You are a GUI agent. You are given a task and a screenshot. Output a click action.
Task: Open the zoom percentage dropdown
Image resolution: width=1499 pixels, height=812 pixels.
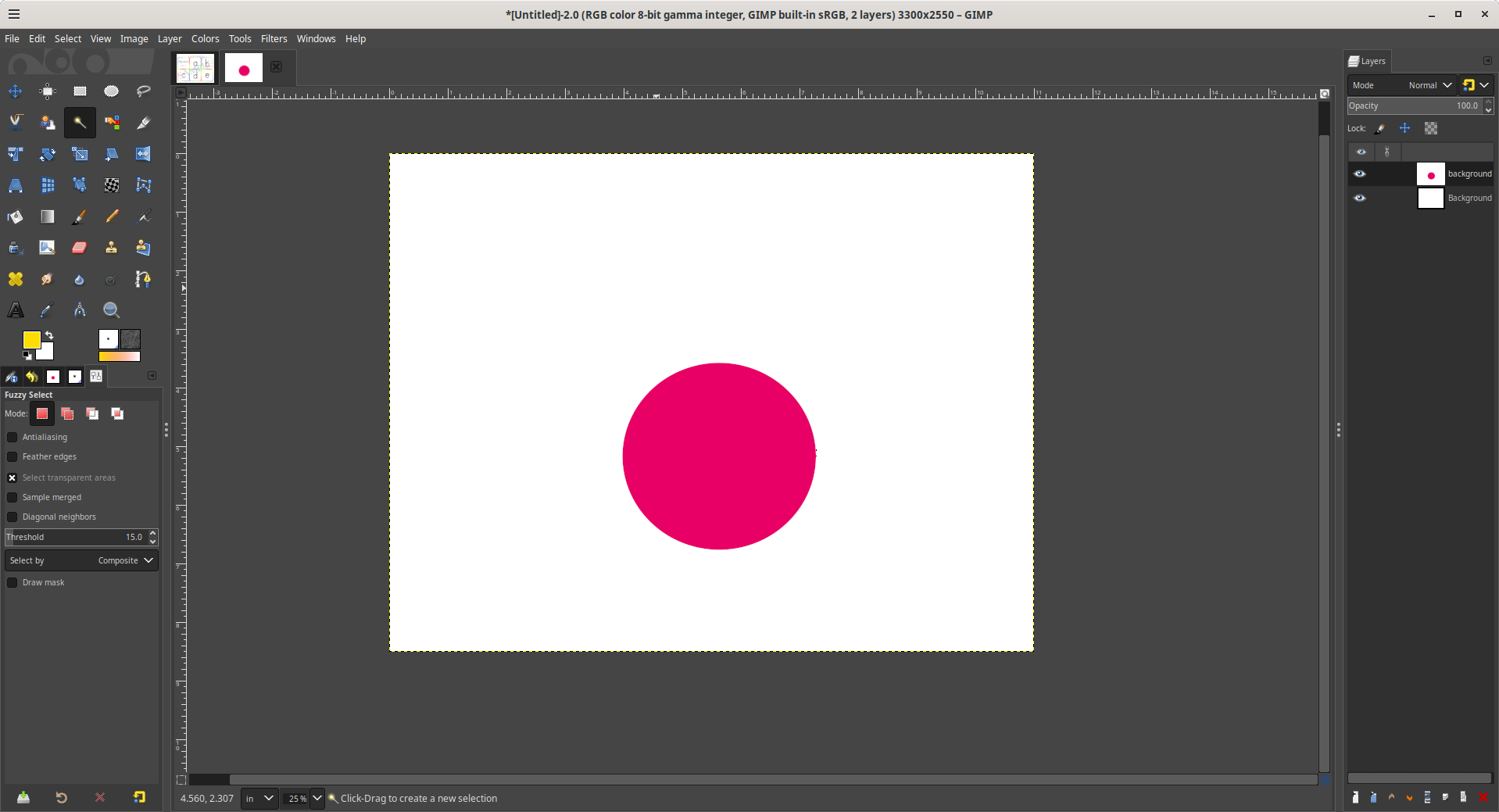[x=317, y=798]
